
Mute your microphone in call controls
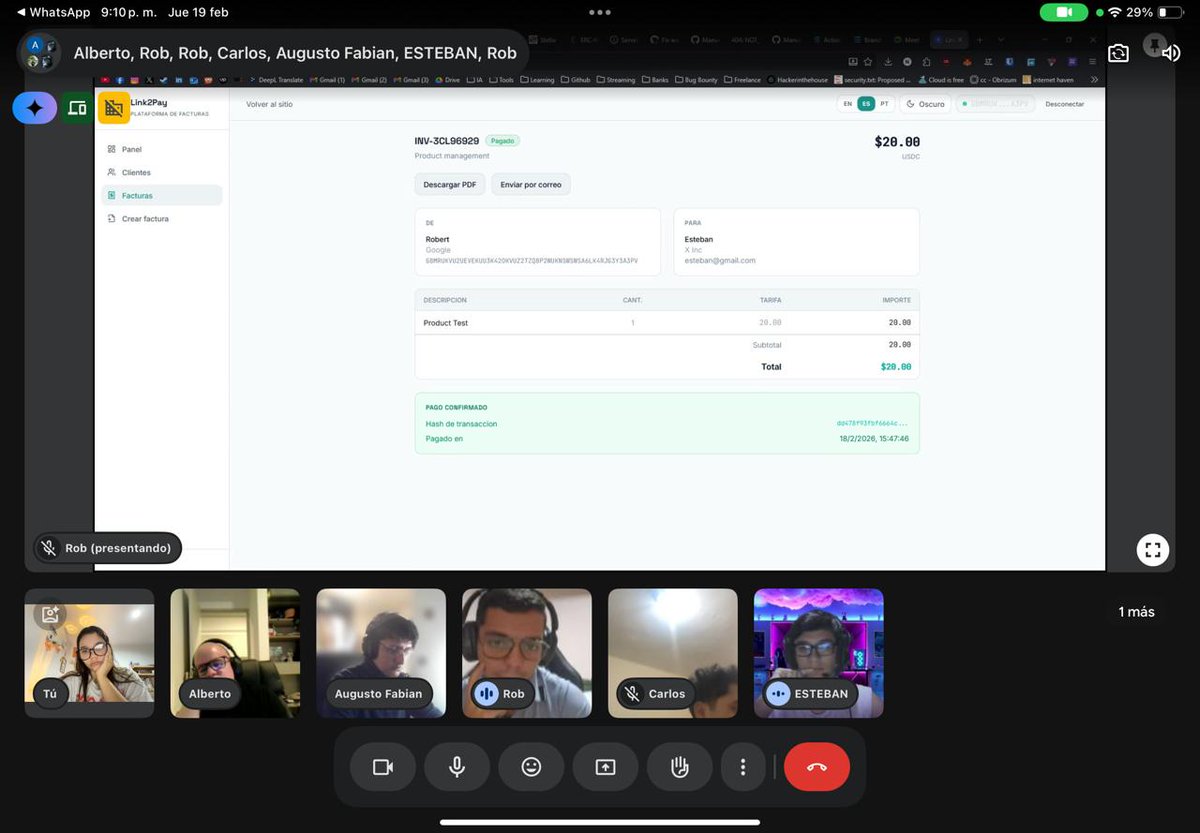(457, 767)
